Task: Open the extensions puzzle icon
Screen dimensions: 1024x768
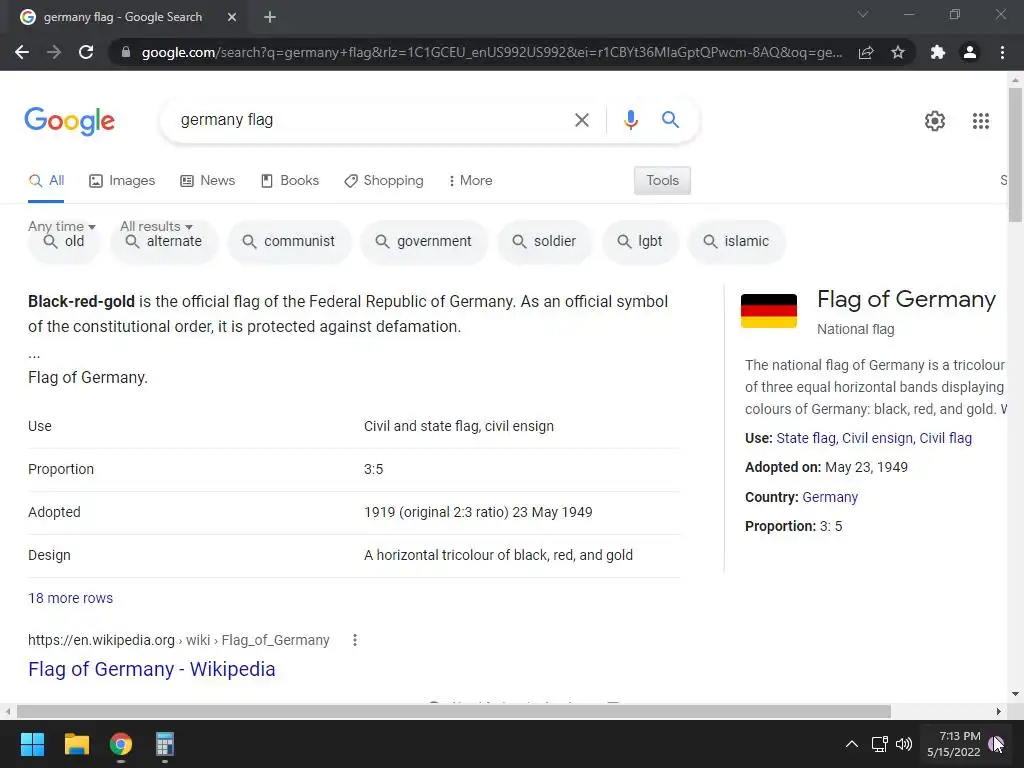Action: coord(938,52)
